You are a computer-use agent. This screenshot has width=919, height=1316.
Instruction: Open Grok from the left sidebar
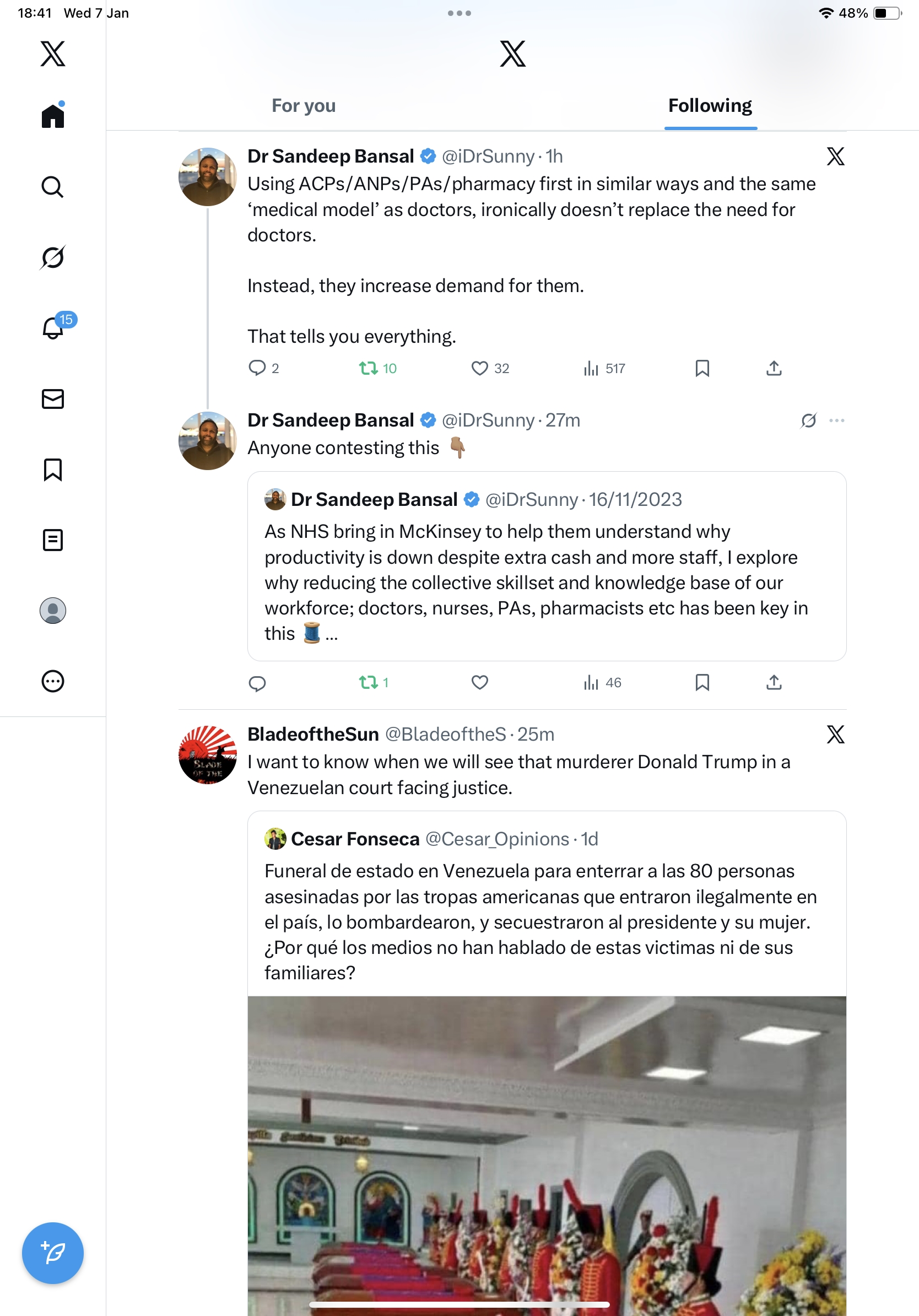(x=53, y=257)
